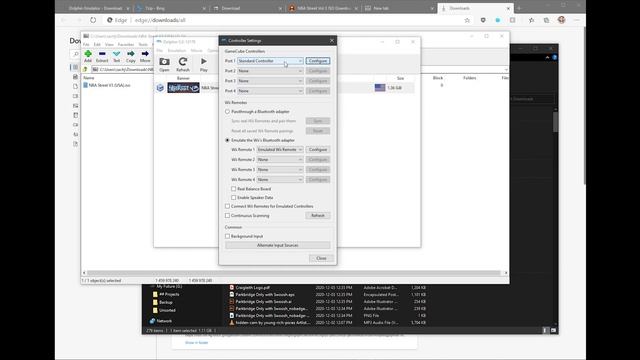Open 7-Zip File menu

pos(86,44)
